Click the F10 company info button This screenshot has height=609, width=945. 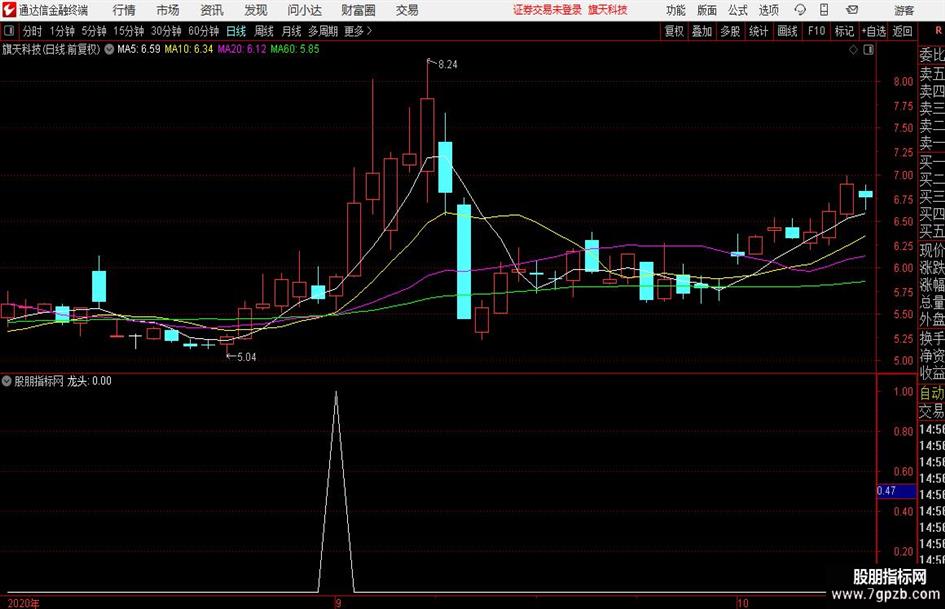tap(816, 31)
